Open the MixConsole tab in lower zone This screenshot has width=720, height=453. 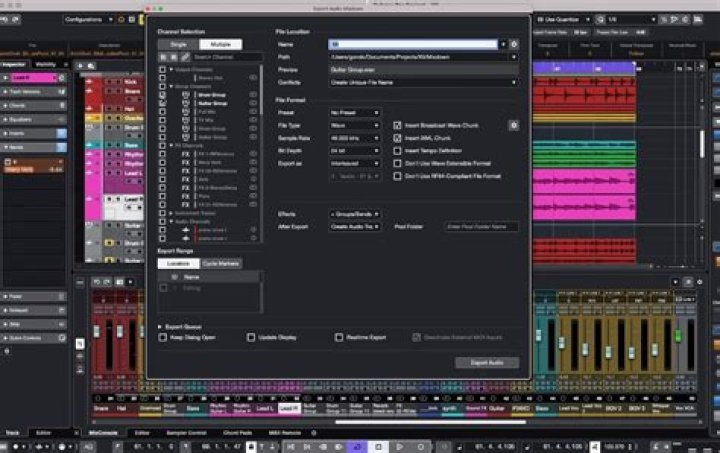103,433
